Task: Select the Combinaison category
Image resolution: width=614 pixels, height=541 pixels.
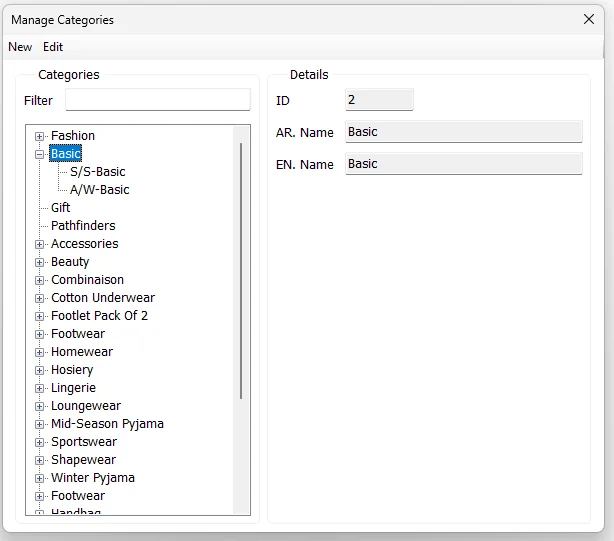Action: pos(87,280)
